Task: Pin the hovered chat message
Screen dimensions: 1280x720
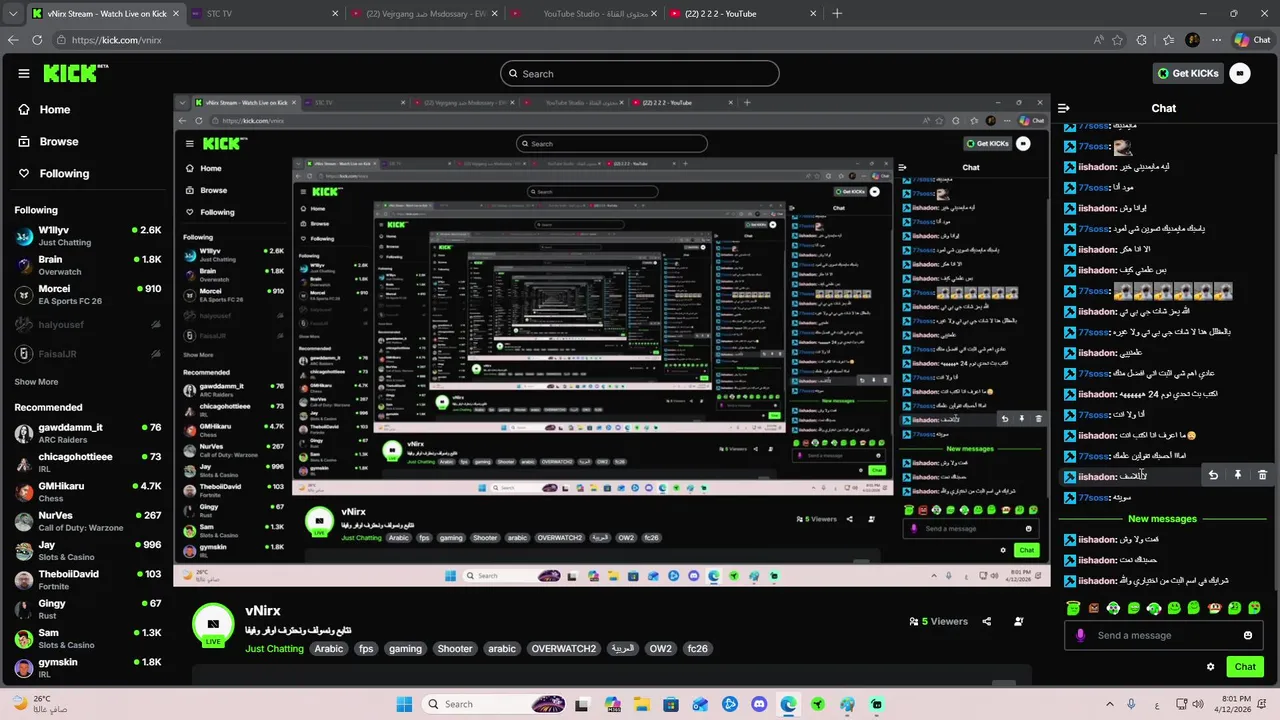Action: [1238, 476]
